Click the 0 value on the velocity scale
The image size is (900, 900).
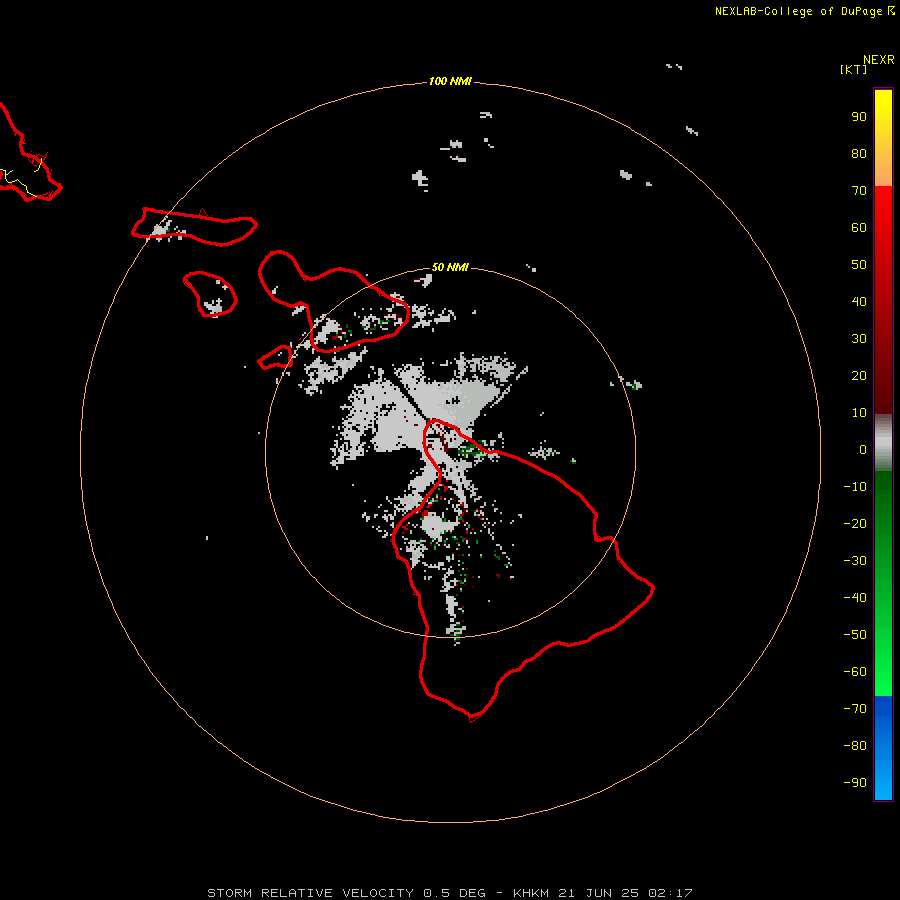pyautogui.click(x=863, y=449)
